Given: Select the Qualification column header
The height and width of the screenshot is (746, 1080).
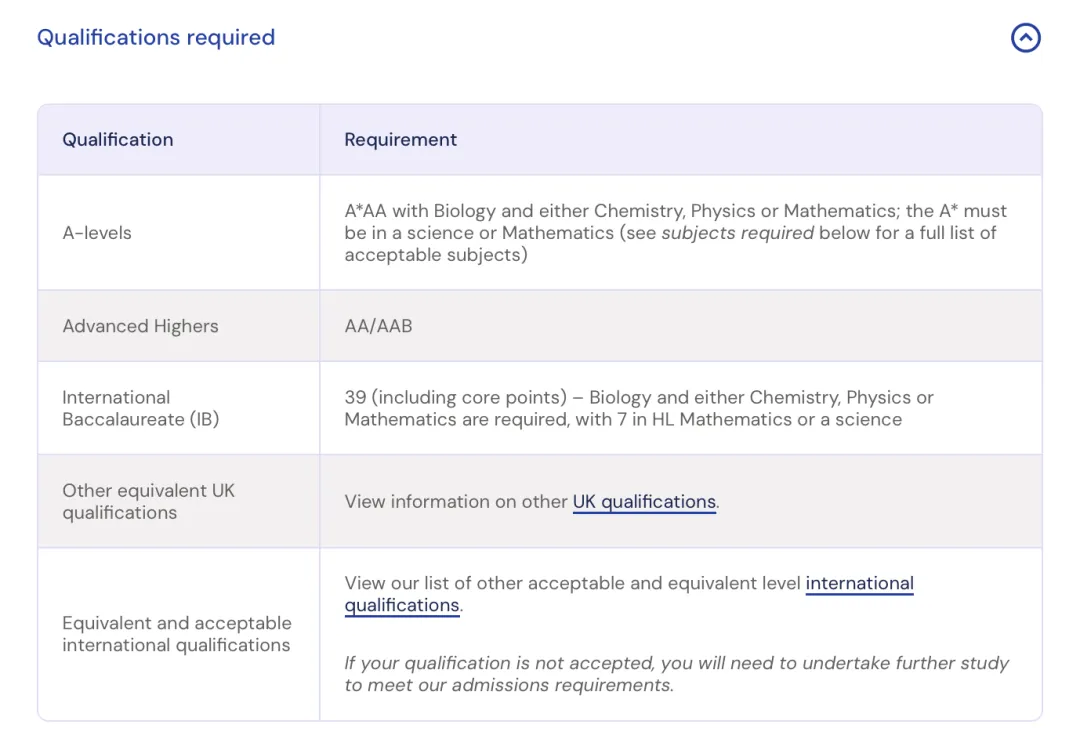Looking at the screenshot, I should pyautogui.click(x=118, y=140).
